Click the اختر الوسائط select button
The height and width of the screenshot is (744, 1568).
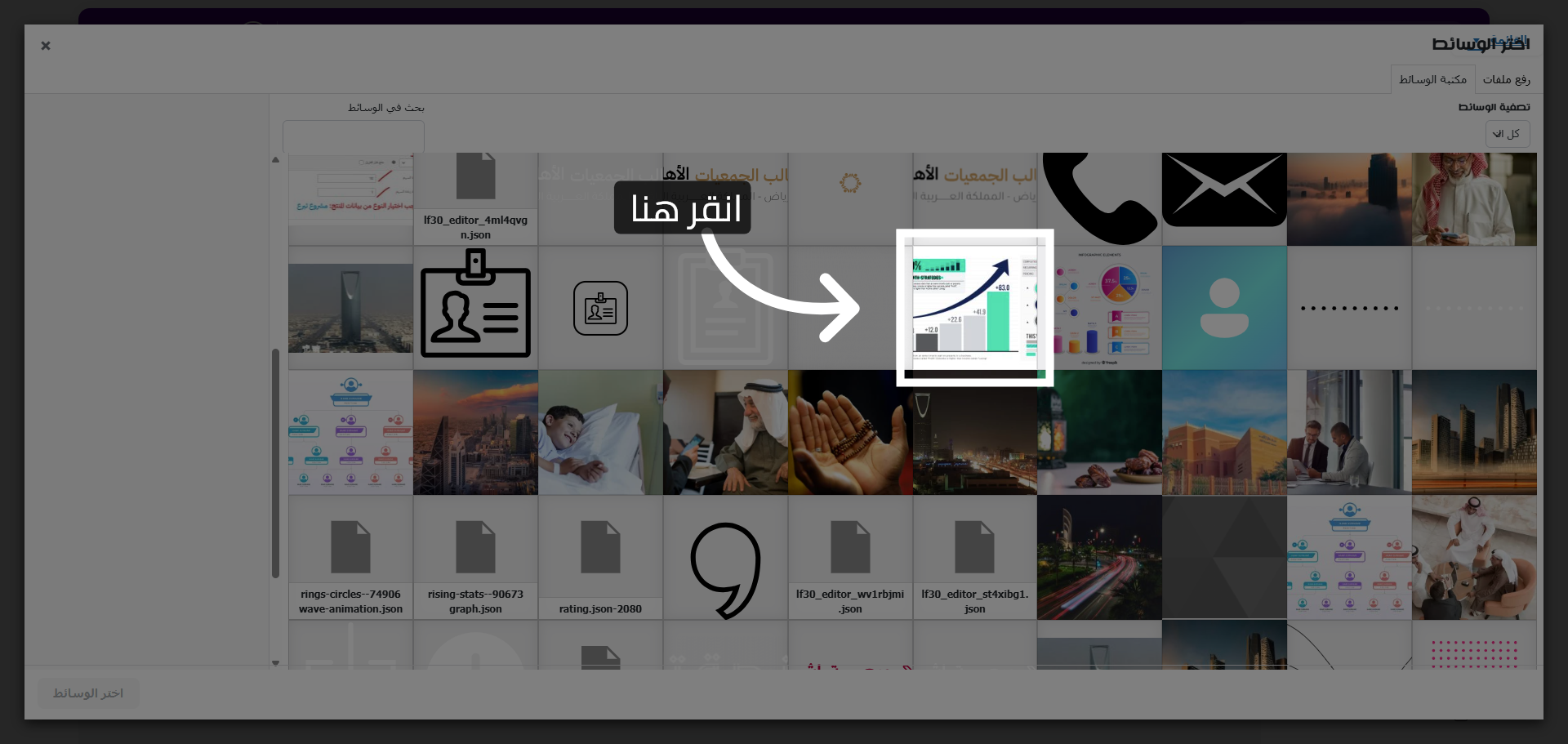point(88,693)
